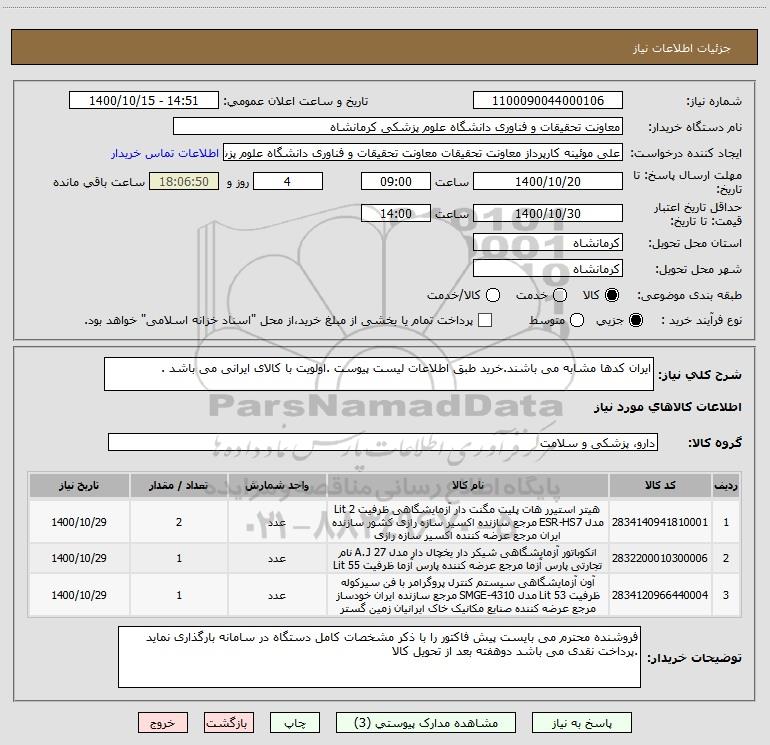Tick the Islamic treasury bonds payment checkbox
This screenshot has width=770, height=745.
(x=485, y=320)
